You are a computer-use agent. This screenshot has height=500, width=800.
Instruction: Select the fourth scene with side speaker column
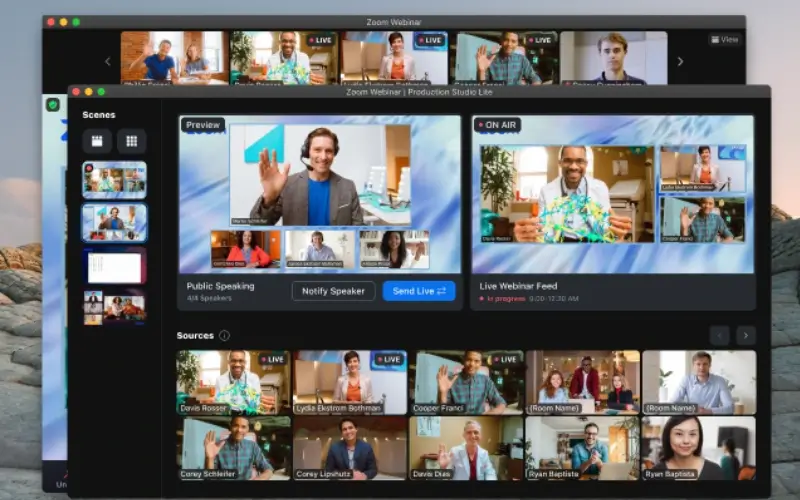114,308
